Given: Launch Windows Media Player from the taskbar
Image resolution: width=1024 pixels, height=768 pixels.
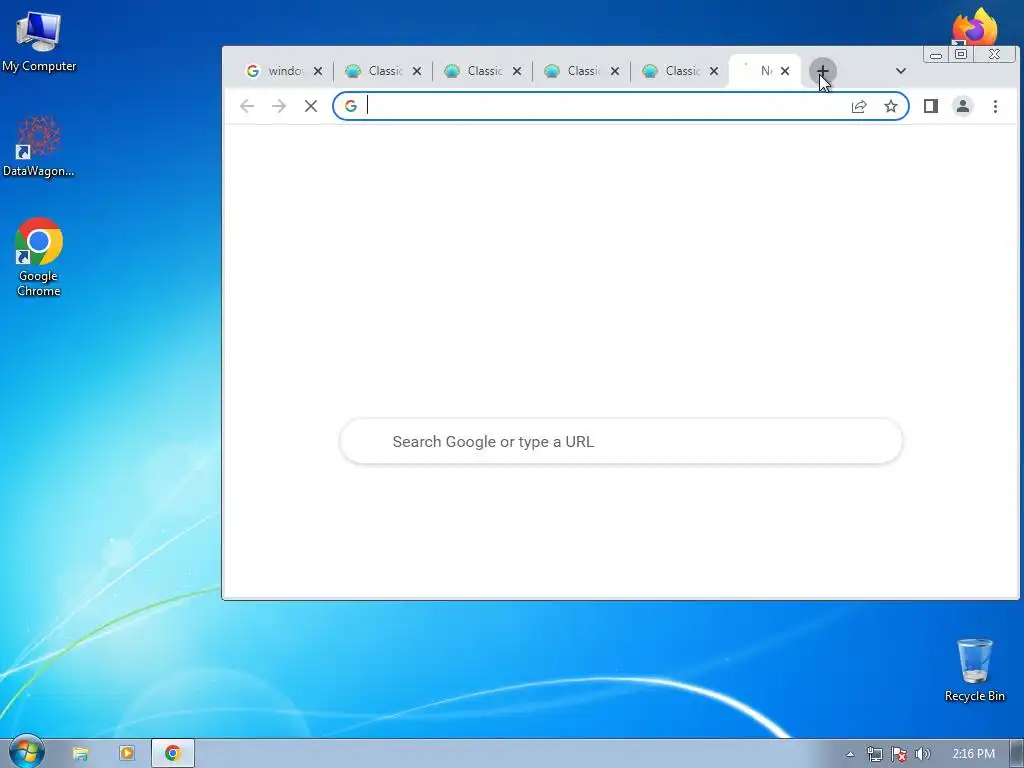Looking at the screenshot, I should [127, 753].
